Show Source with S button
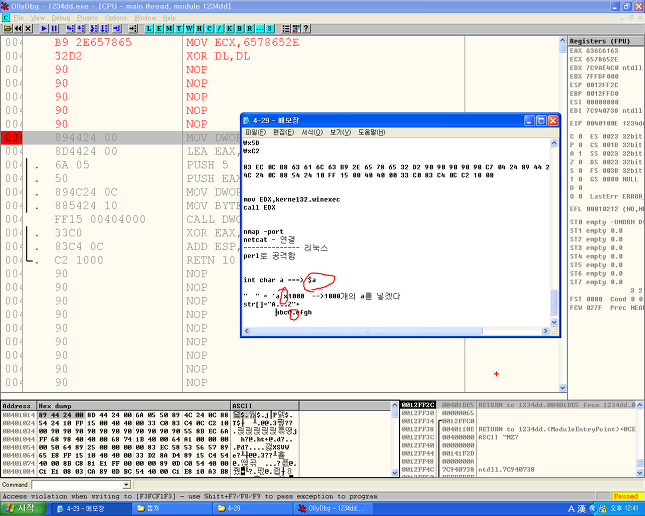 click(270, 28)
